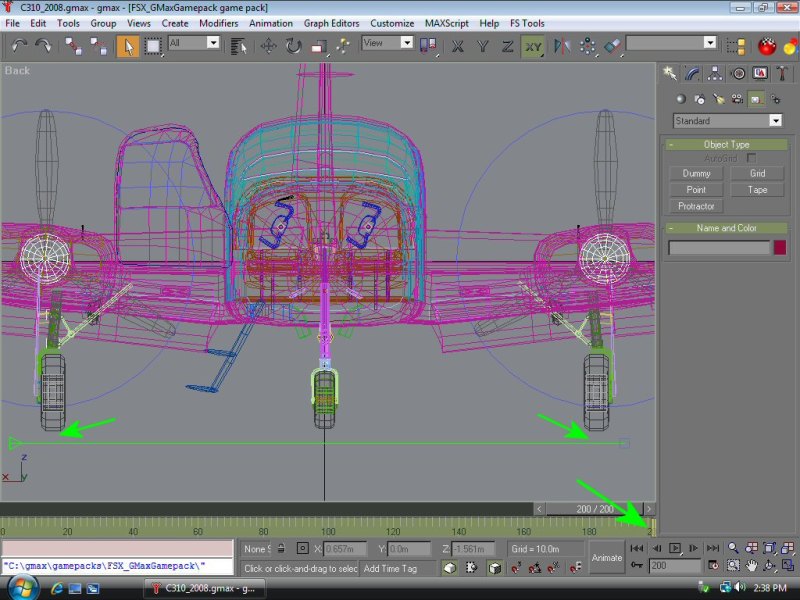Click the Dummy helper button
This screenshot has height=600, width=800.
coord(697,173)
